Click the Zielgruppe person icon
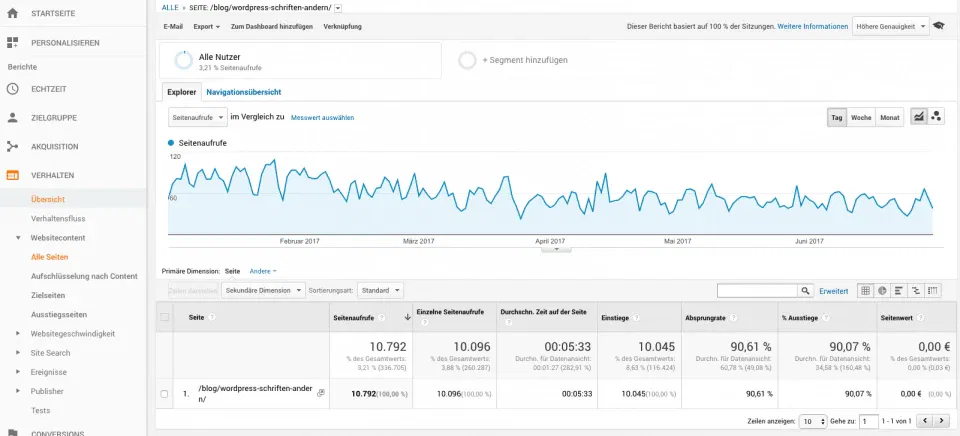 [12, 118]
